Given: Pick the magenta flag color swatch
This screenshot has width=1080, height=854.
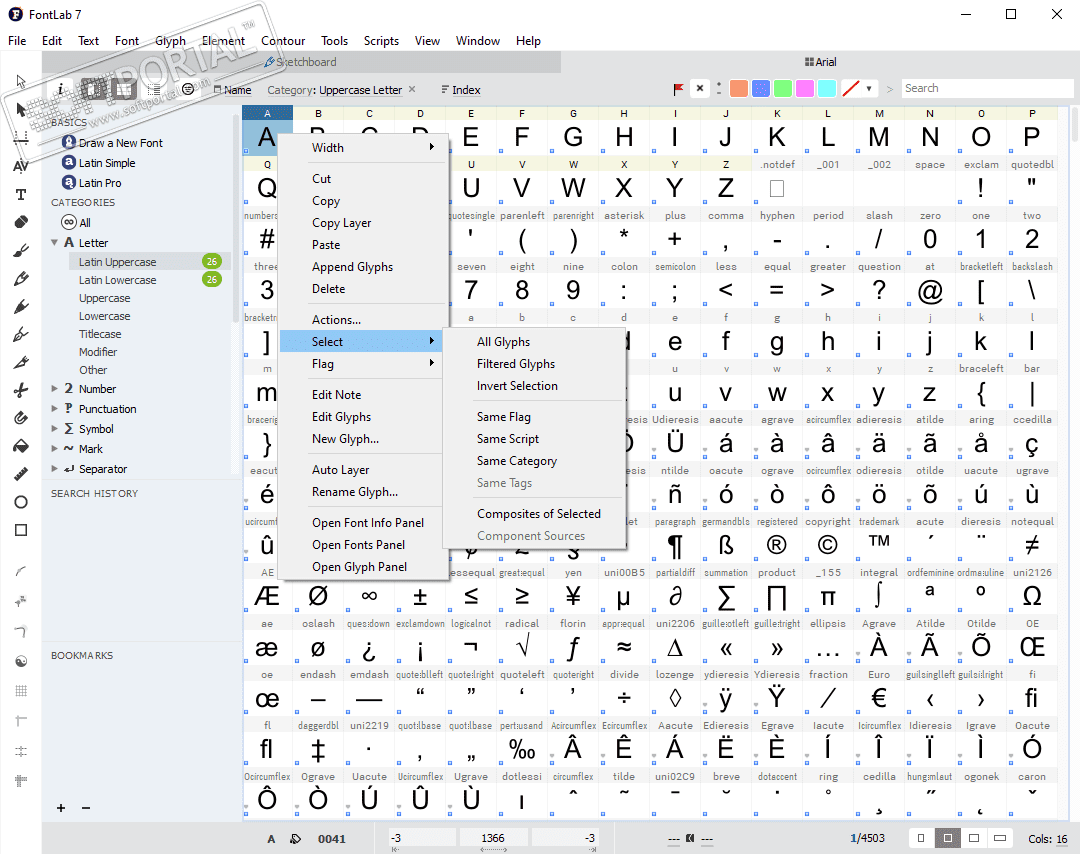Looking at the screenshot, I should pyautogui.click(x=805, y=88).
